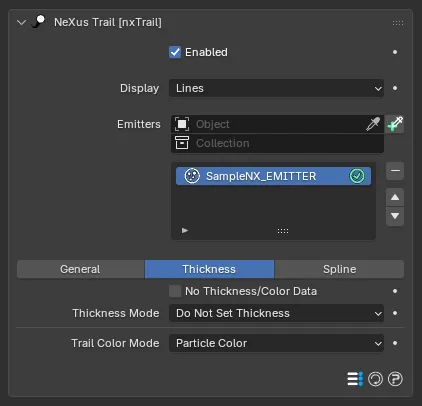Switch to the Spline tab

pos(339,269)
